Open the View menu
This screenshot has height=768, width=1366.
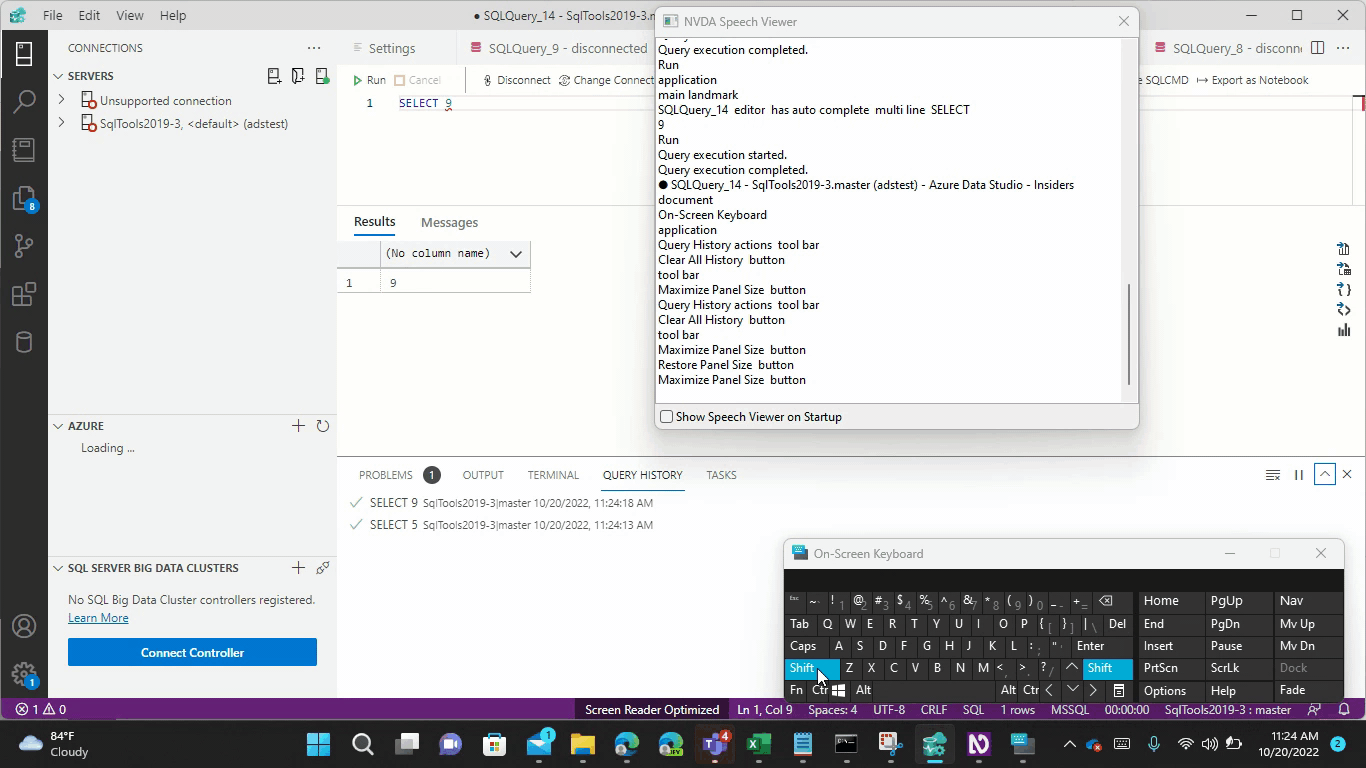click(129, 15)
